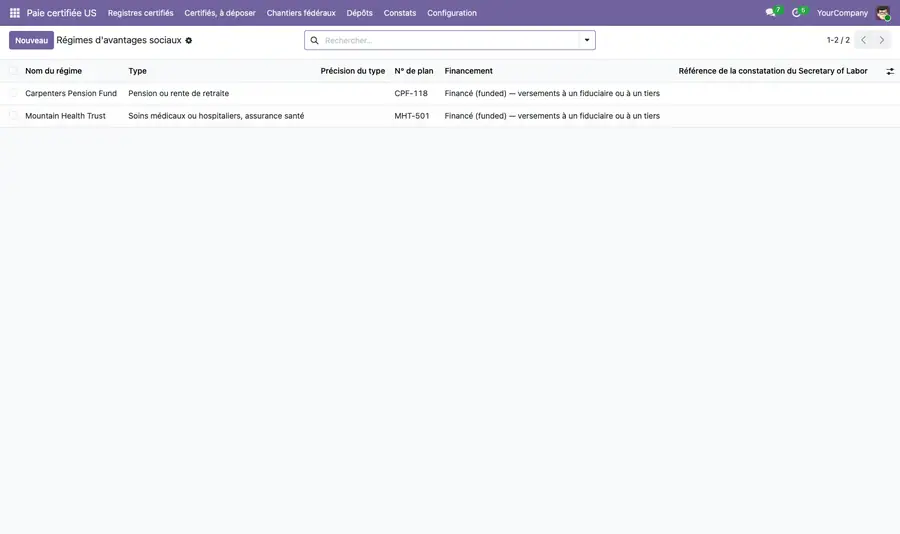
Task: Open optional columns adjust icon
Action: pyautogui.click(x=890, y=71)
